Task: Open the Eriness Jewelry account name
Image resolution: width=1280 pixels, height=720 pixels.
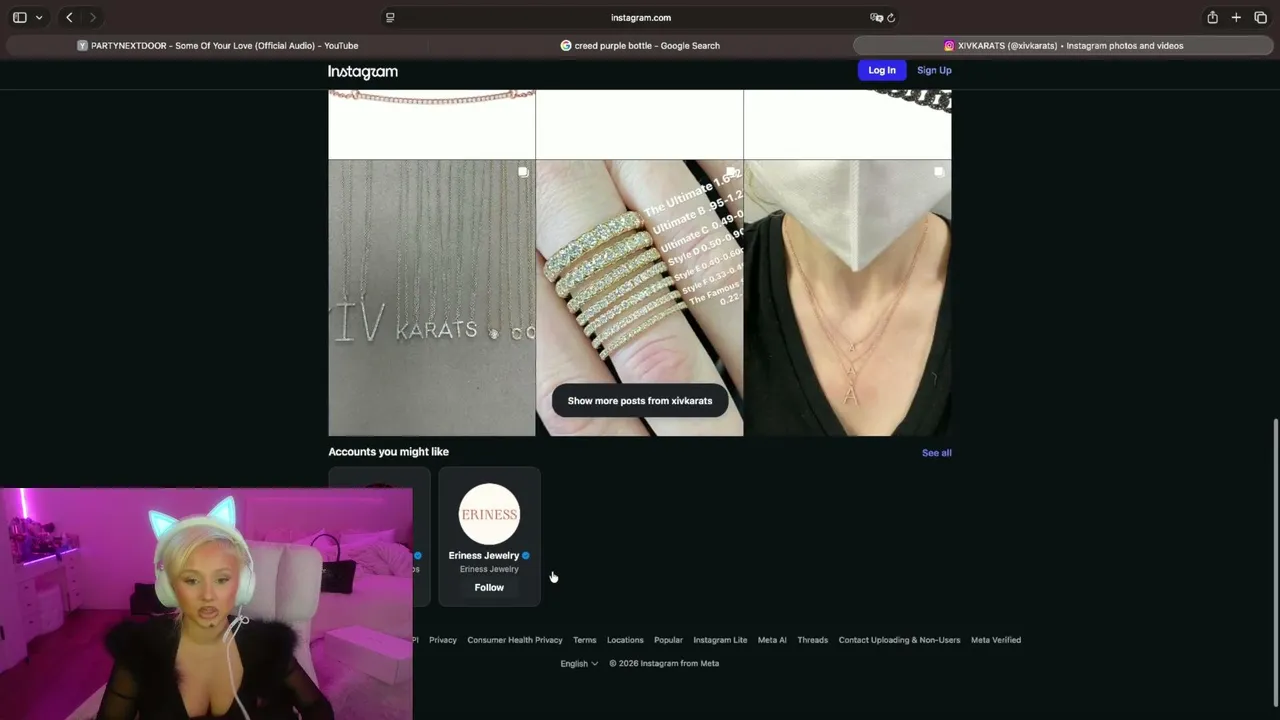Action: click(484, 555)
